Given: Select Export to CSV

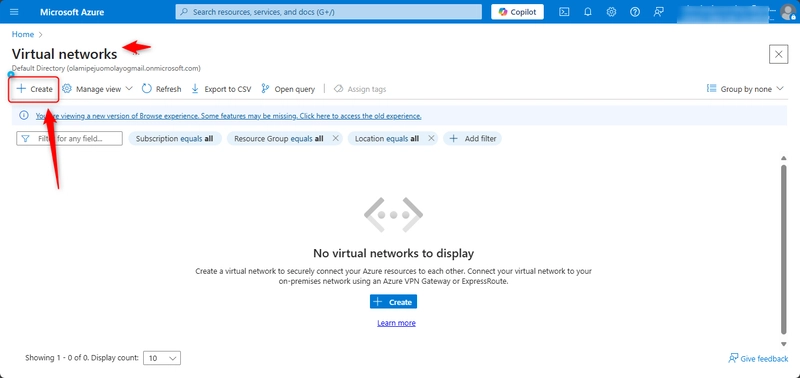Looking at the screenshot, I should [221, 89].
